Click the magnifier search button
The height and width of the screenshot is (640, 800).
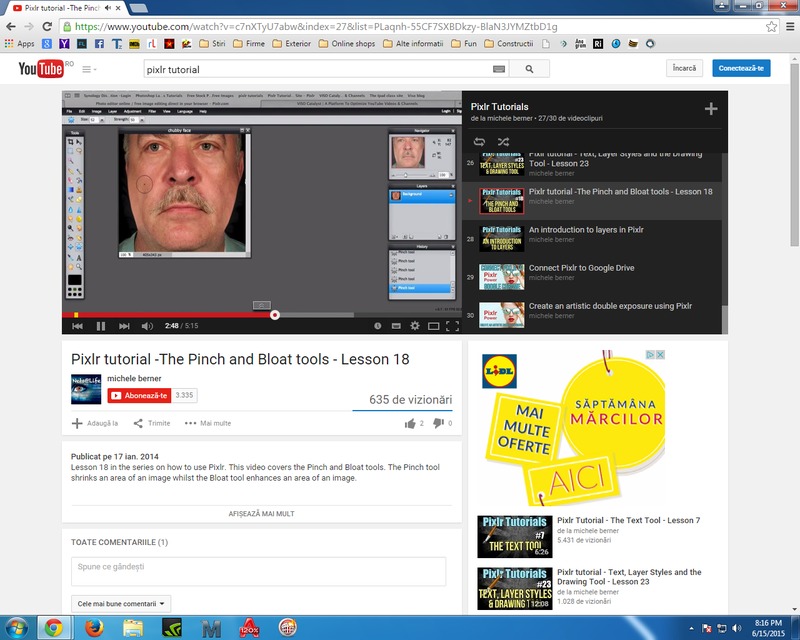click(529, 69)
